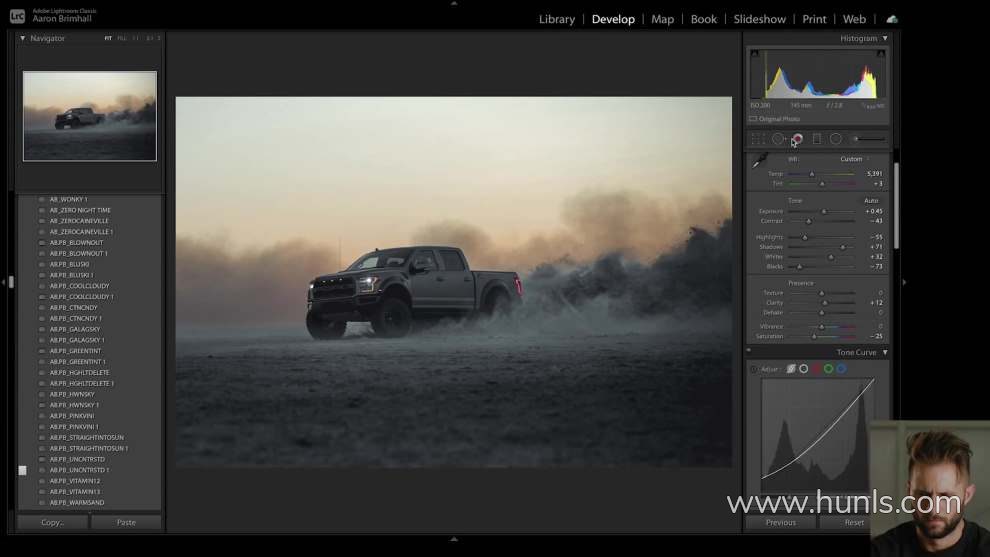Screen dimensions: 990x557
Task: Click the main truck photo preview
Action: coord(454,282)
